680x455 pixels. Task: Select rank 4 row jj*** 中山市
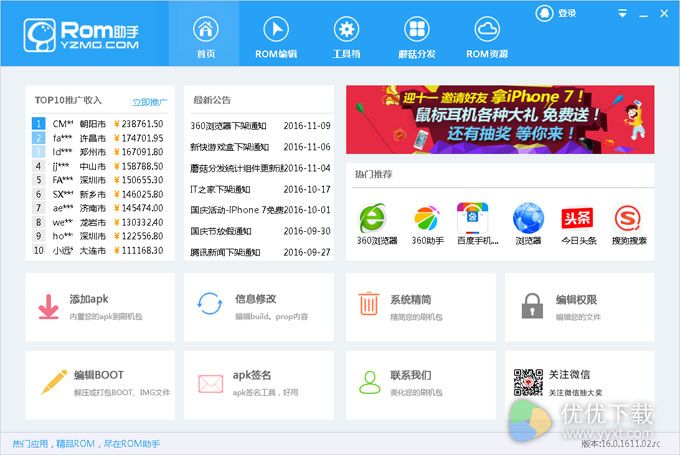[98, 166]
